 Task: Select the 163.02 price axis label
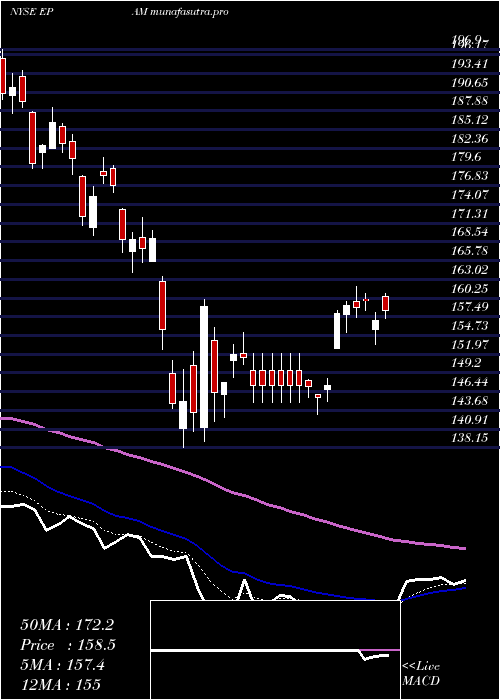[x=469, y=269]
